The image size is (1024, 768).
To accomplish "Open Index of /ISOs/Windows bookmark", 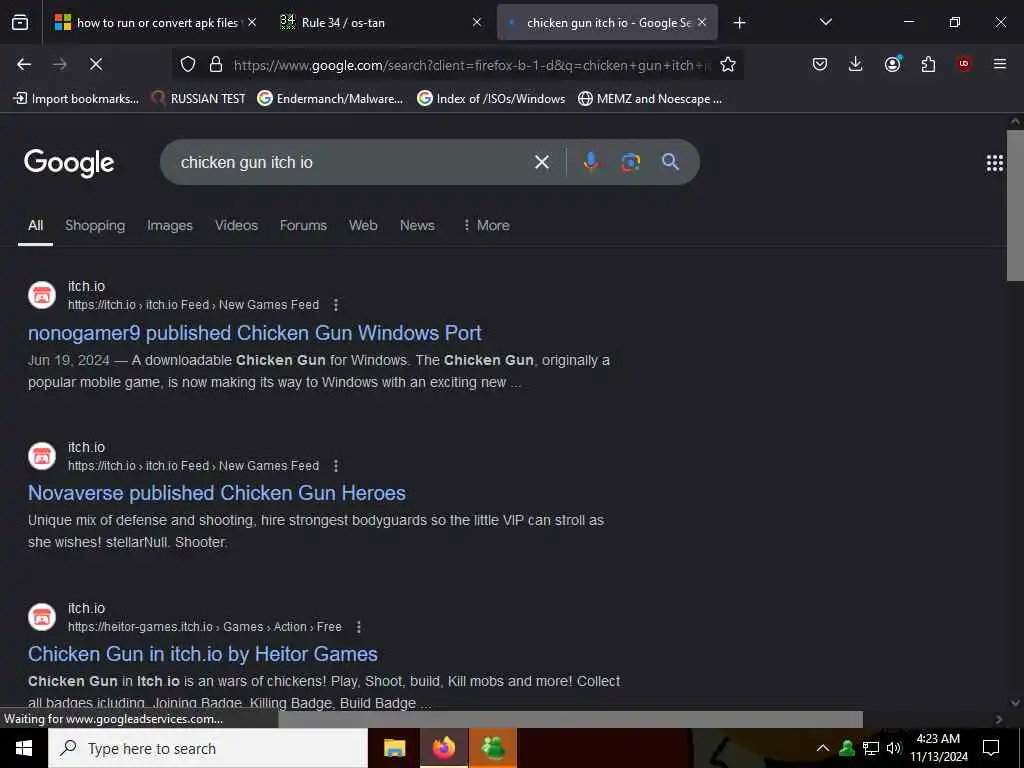I will point(491,99).
